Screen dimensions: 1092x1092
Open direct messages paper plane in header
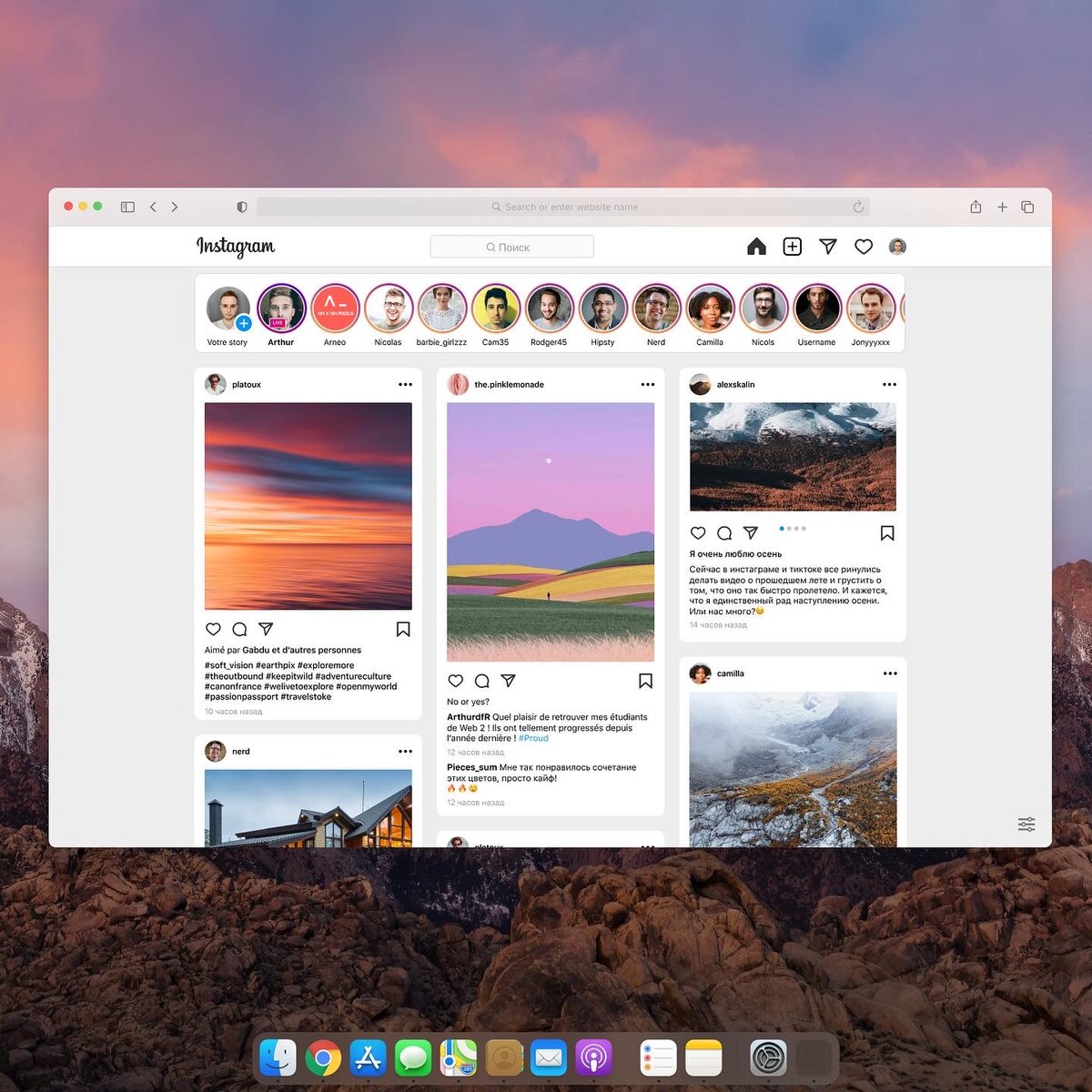(828, 247)
